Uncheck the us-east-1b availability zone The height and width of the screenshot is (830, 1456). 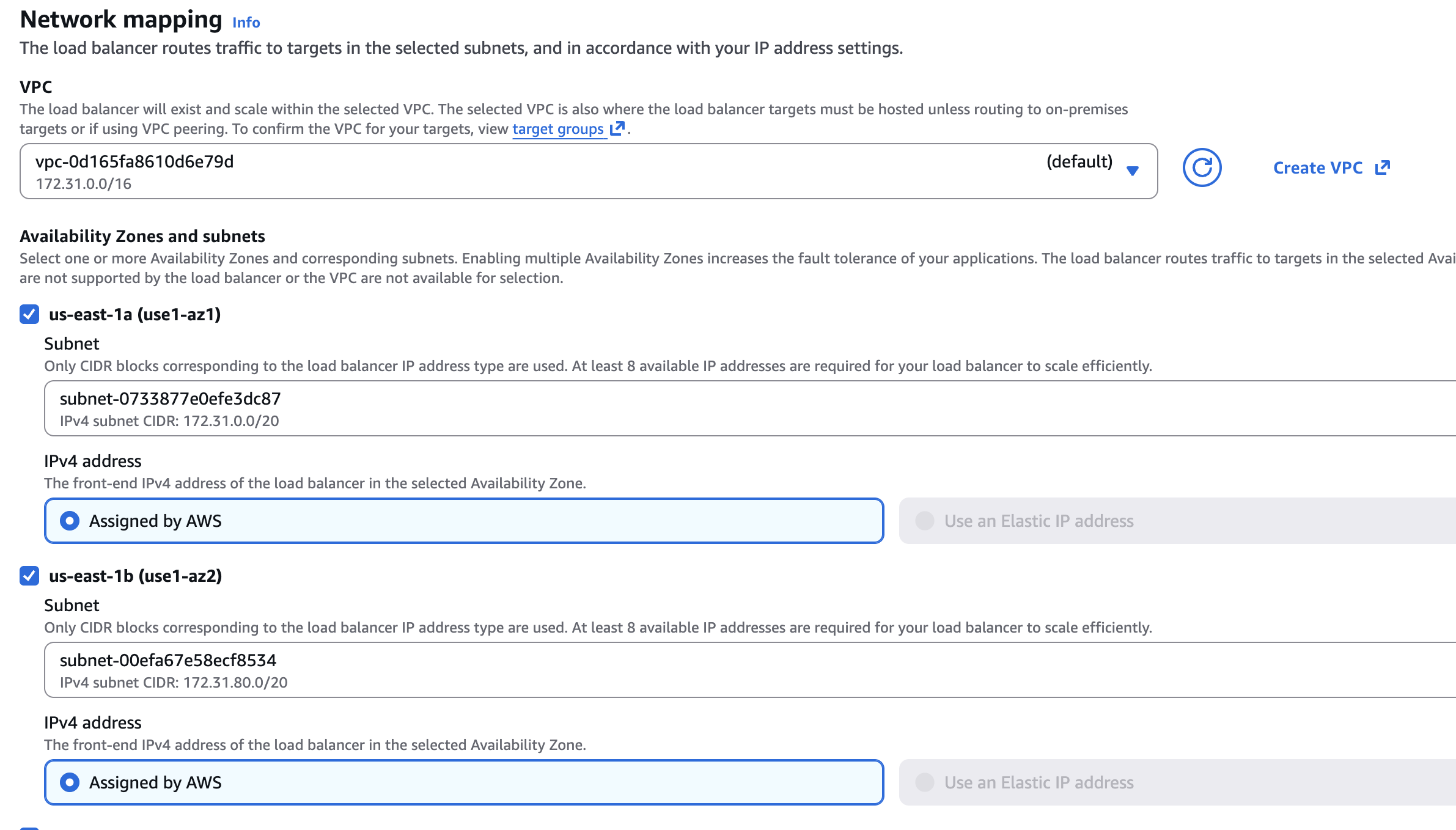click(x=29, y=576)
